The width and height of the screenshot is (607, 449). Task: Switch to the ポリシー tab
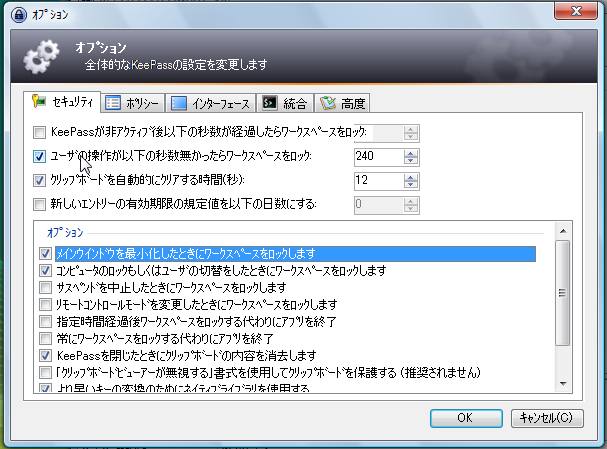point(132,103)
